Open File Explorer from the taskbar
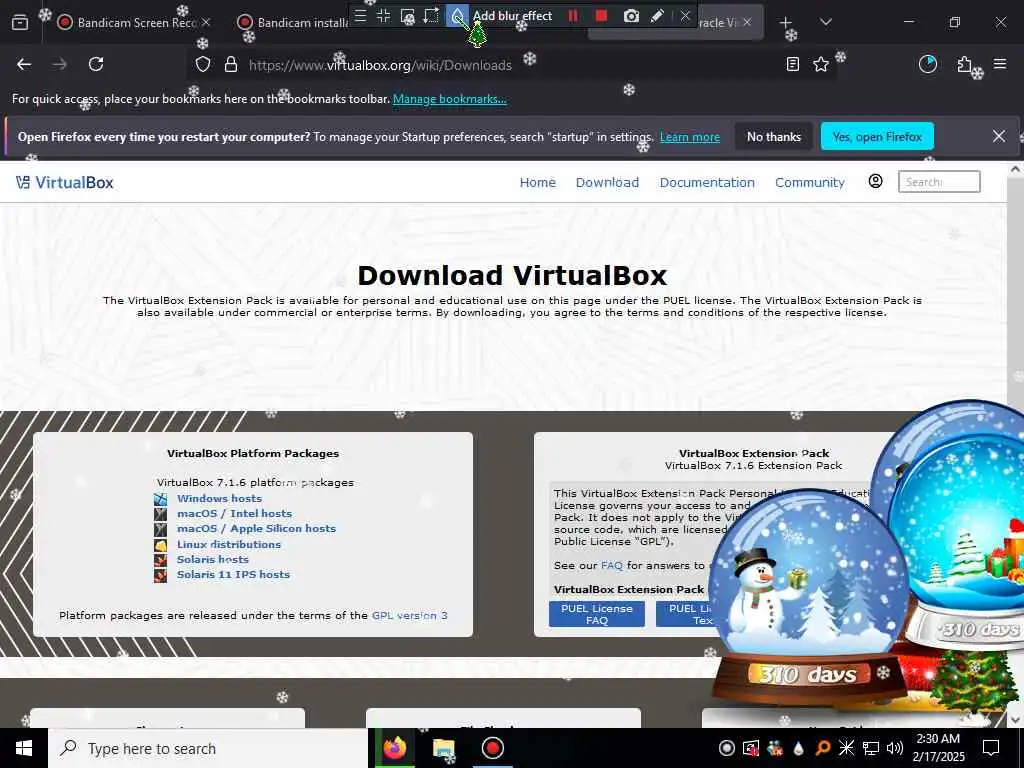1024x768 pixels. tap(444, 748)
